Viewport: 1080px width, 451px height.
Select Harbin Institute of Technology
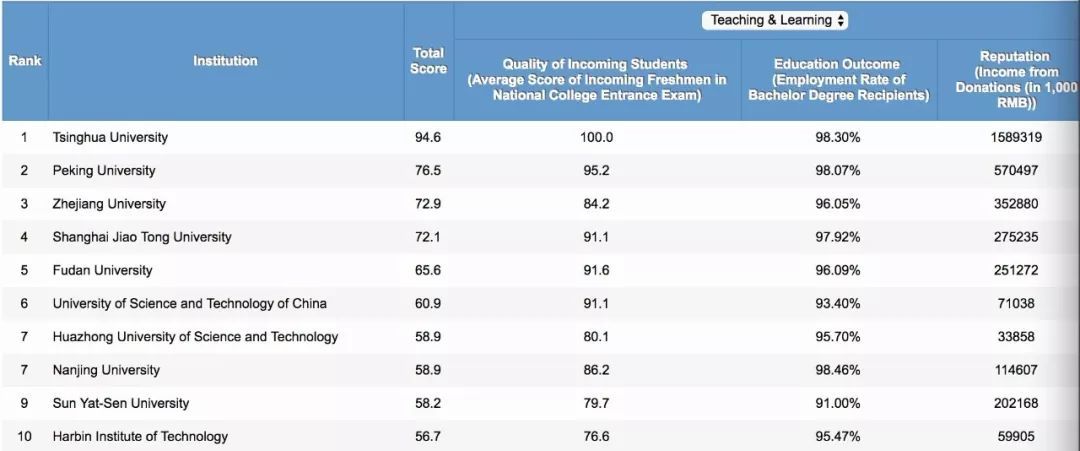140,436
